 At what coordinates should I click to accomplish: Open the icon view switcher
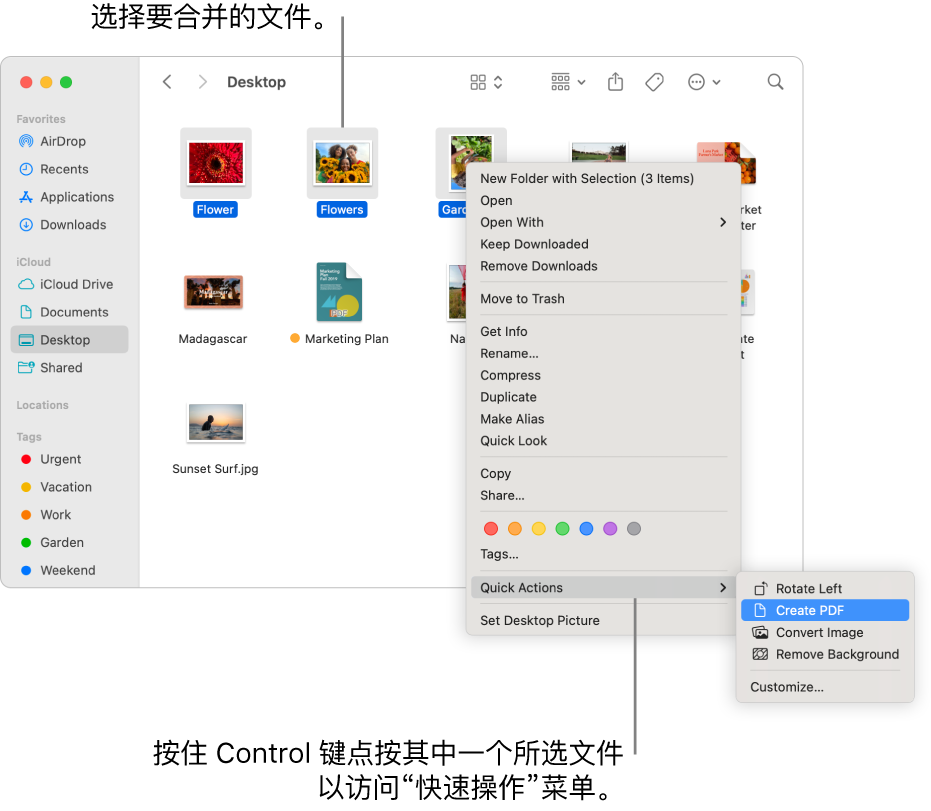486,82
